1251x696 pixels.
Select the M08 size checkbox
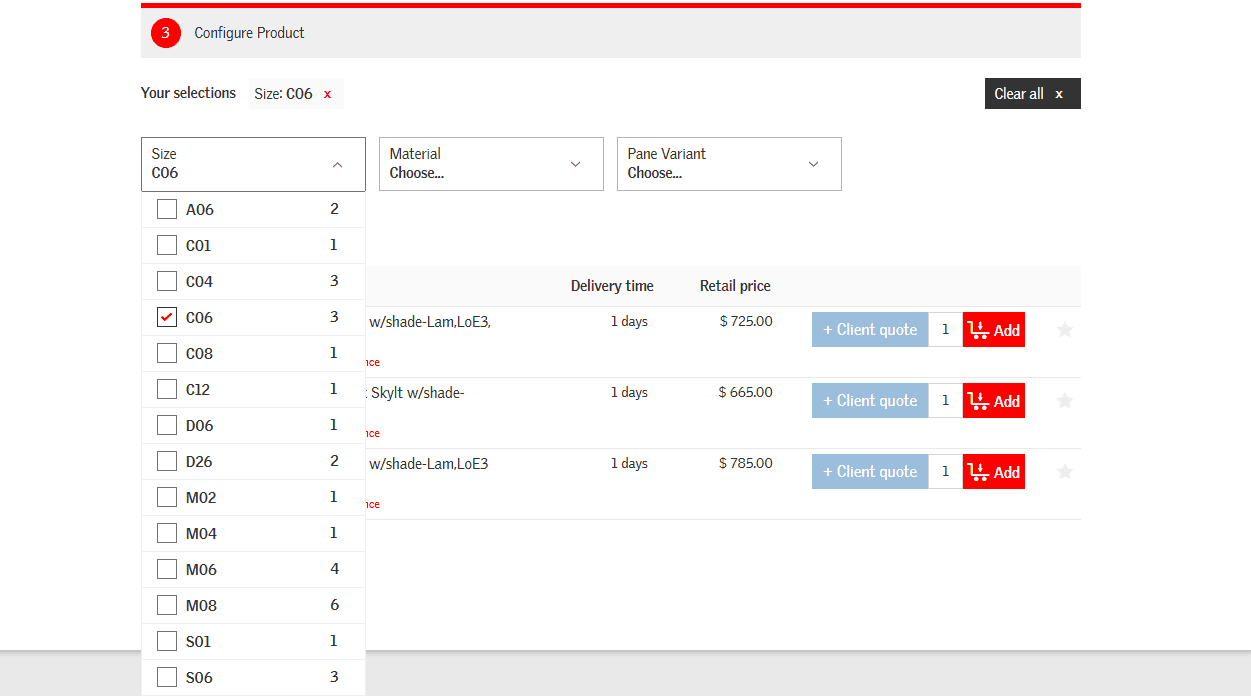coord(167,605)
